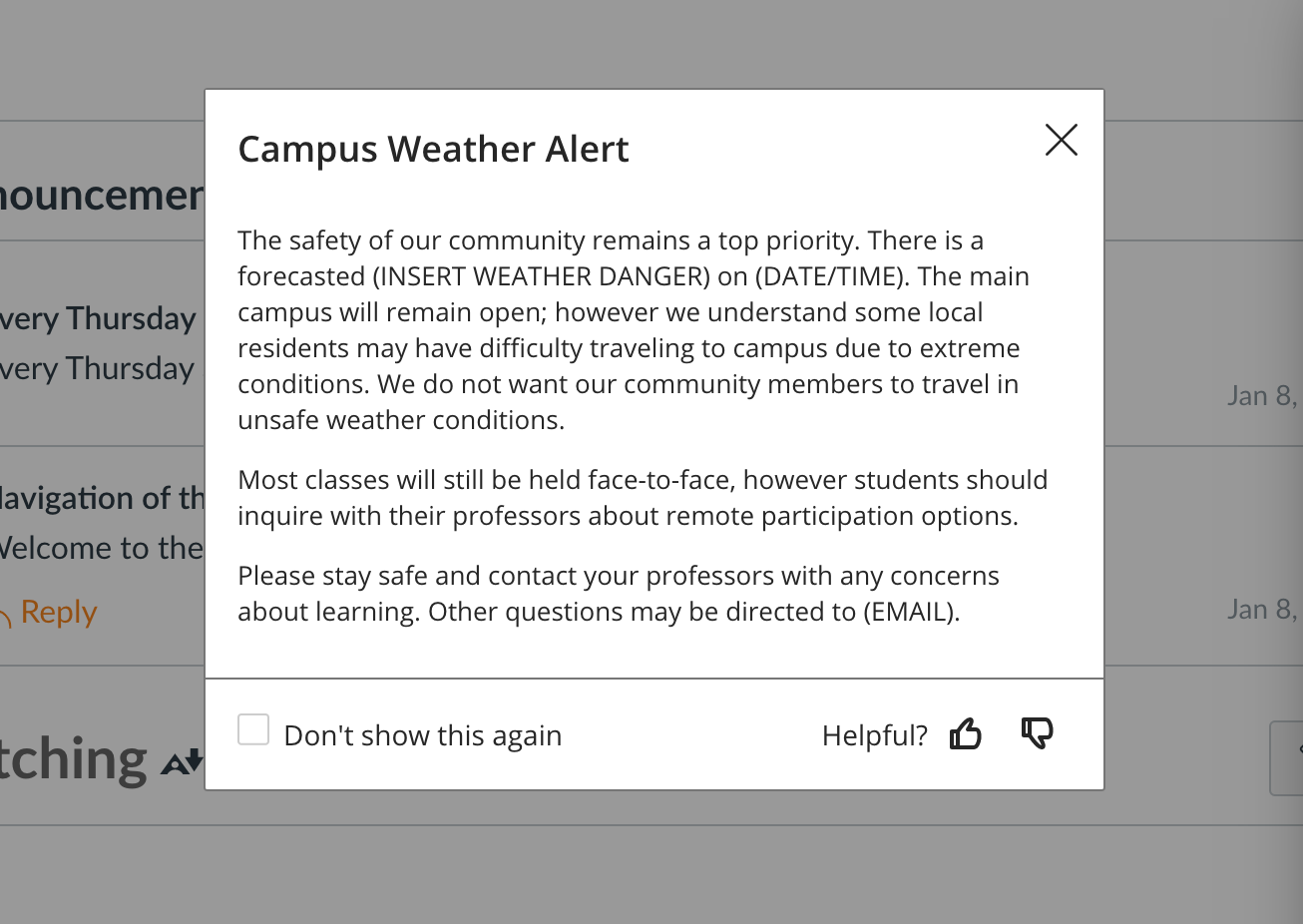
Task: Click the "Helpful?" label in the dialog footer
Action: click(x=874, y=734)
